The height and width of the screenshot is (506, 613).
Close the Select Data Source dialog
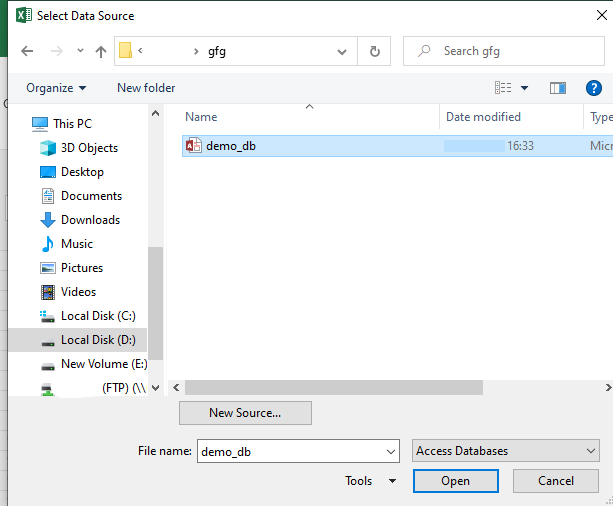[x=602, y=15]
